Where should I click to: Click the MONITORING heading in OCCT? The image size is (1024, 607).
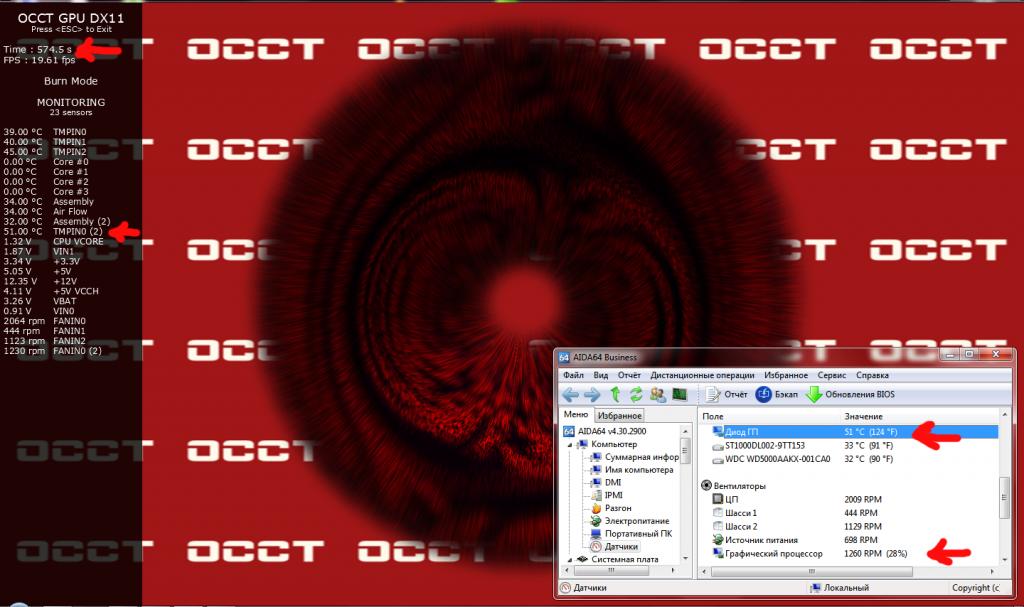click(x=71, y=102)
